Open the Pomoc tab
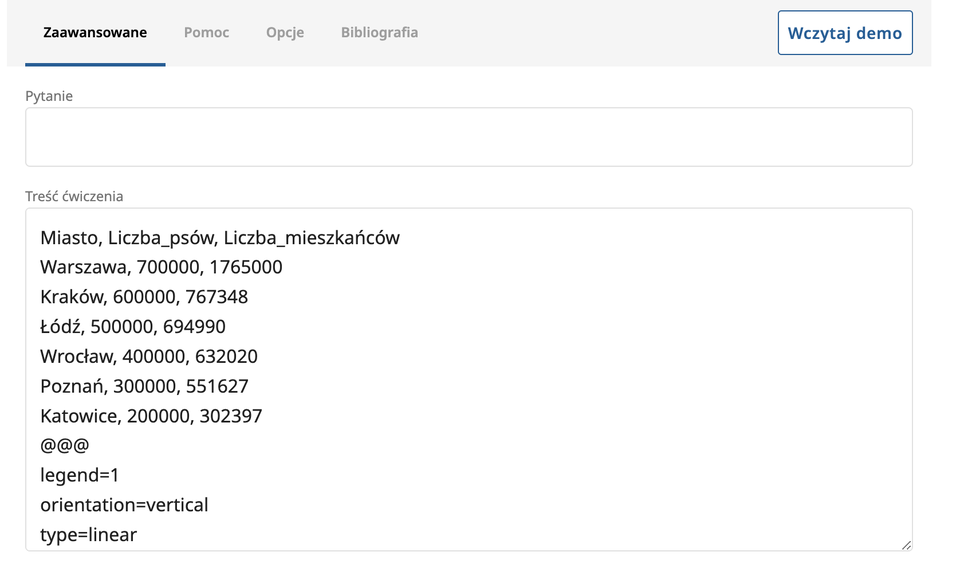Image resolution: width=960 pixels, height=587 pixels. click(x=206, y=32)
